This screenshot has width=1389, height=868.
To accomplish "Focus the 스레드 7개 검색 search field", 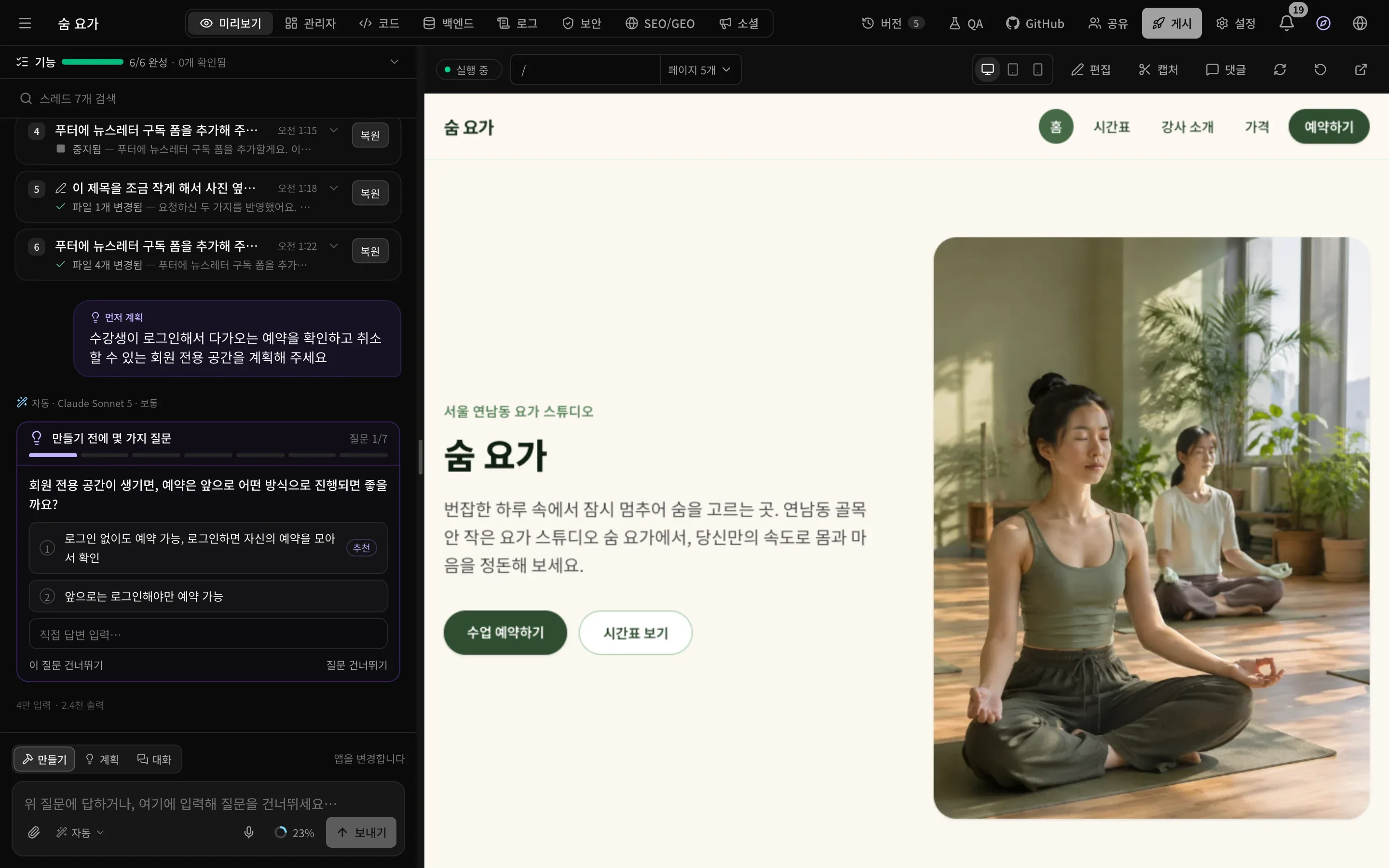I will tap(208, 99).
